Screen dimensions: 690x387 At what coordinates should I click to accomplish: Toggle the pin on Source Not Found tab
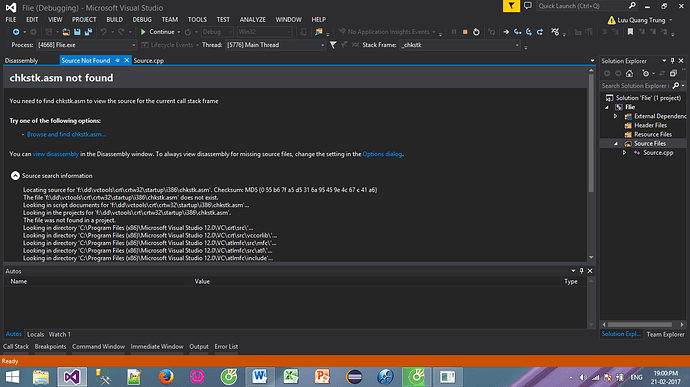[117, 60]
